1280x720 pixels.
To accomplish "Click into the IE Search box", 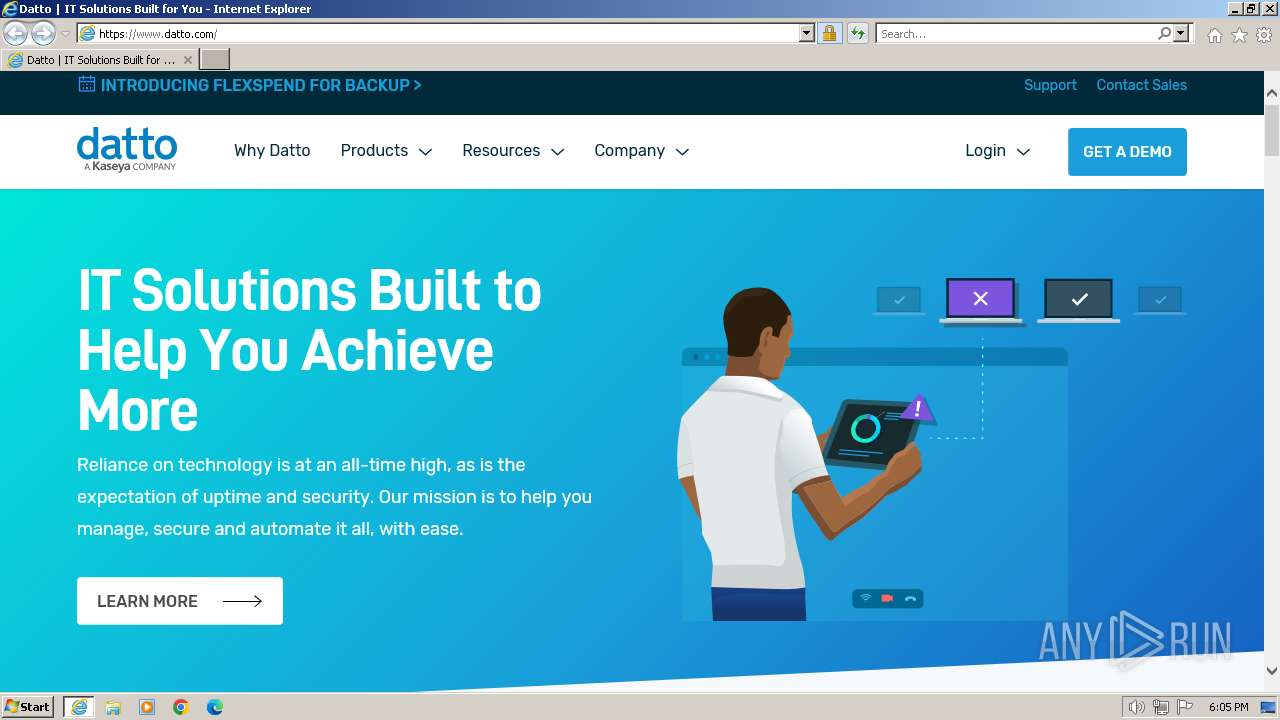I will [1016, 34].
